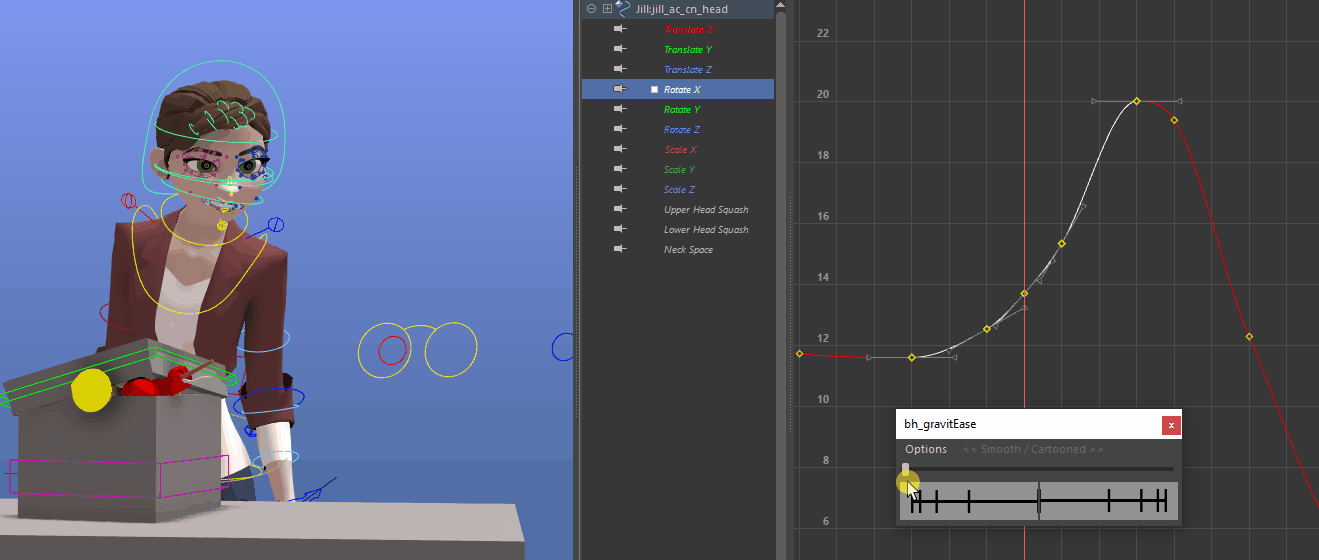
Task: Click the value label 20 on the graph axis
Action: (x=823, y=95)
